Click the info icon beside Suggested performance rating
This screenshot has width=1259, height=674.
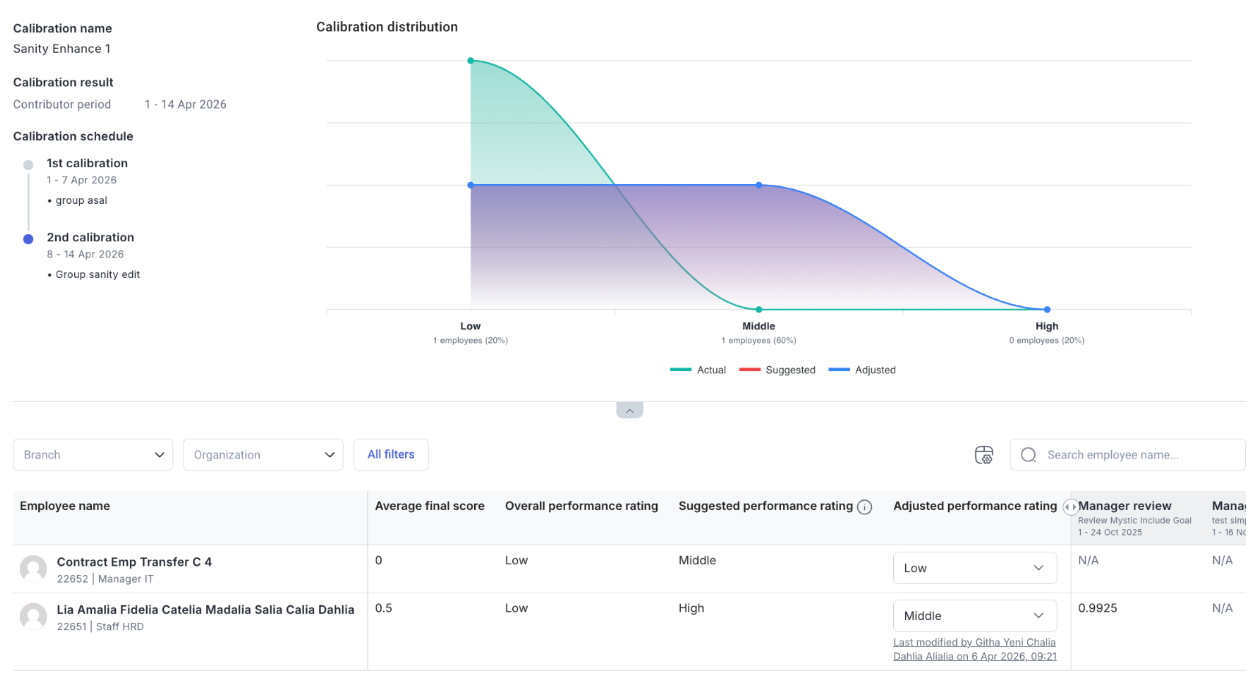pos(865,507)
